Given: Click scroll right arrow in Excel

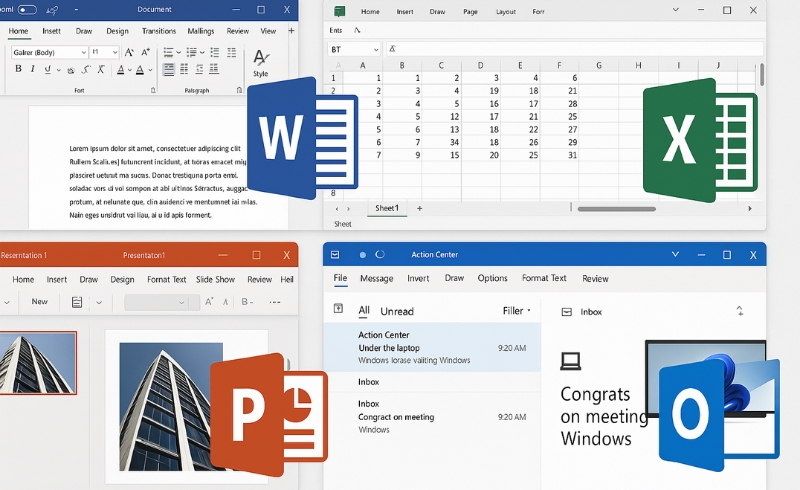Looking at the screenshot, I should 750,208.
